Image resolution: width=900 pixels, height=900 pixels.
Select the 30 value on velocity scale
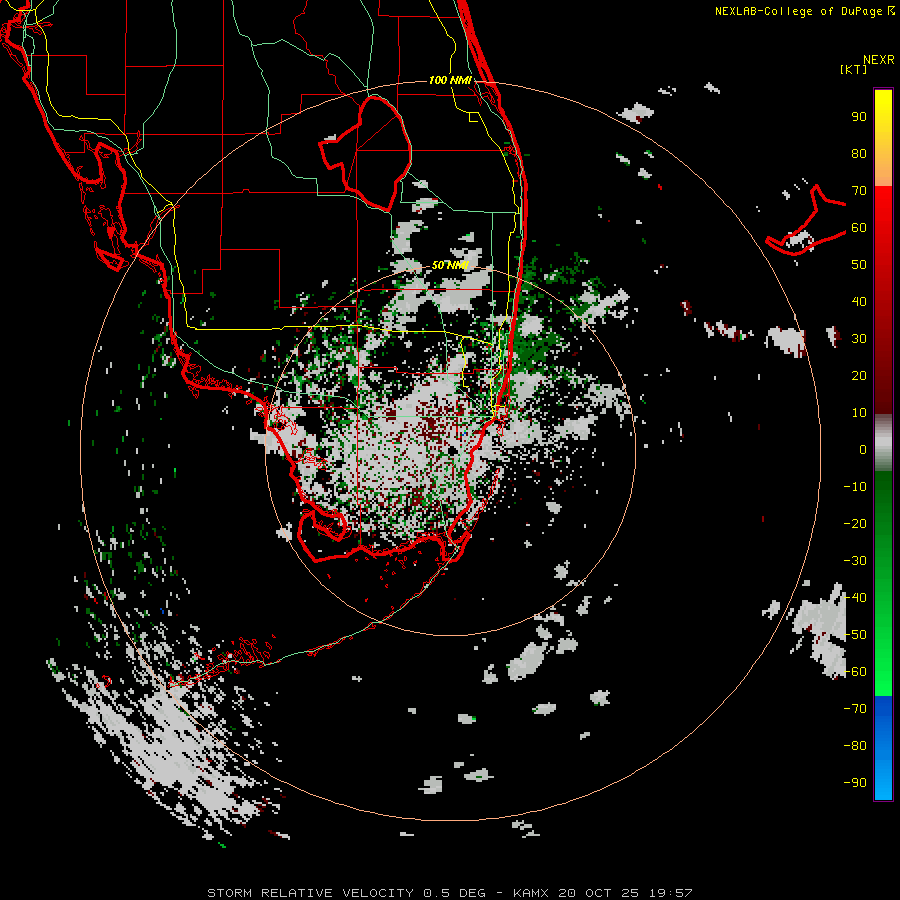pos(859,339)
